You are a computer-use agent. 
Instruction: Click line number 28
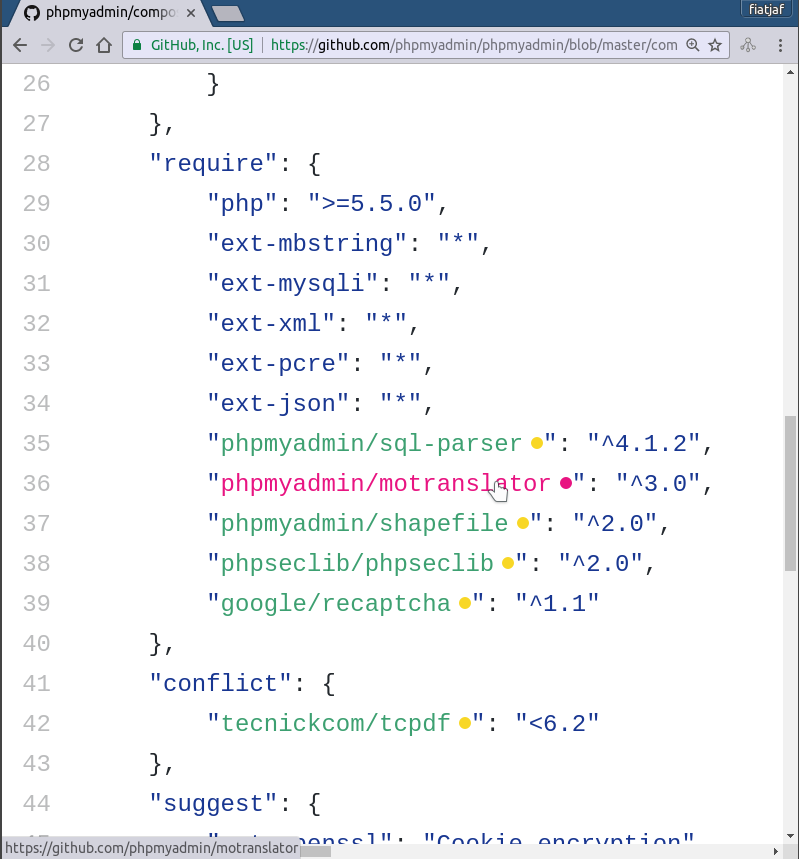click(37, 164)
